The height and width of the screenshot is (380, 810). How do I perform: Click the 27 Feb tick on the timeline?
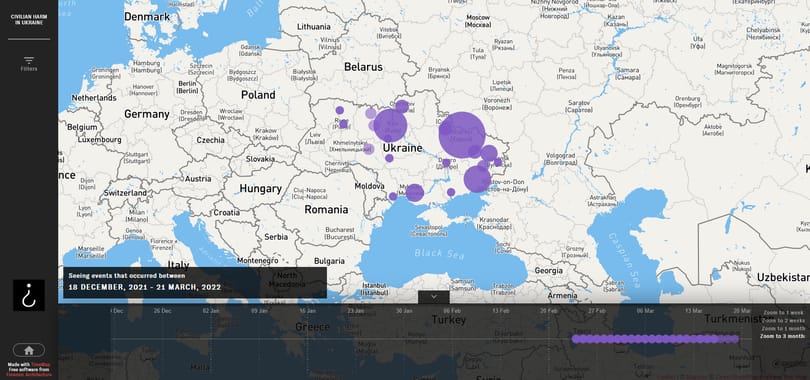tap(597, 311)
